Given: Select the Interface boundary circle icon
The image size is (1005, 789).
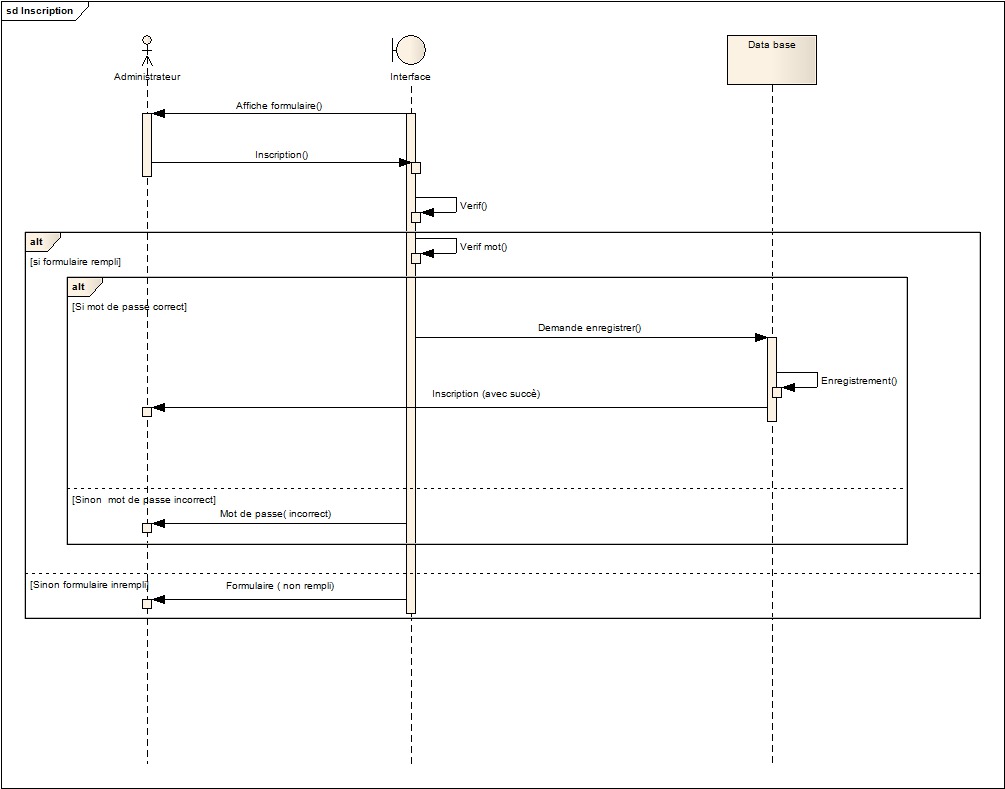Looking at the screenshot, I should [x=409, y=50].
